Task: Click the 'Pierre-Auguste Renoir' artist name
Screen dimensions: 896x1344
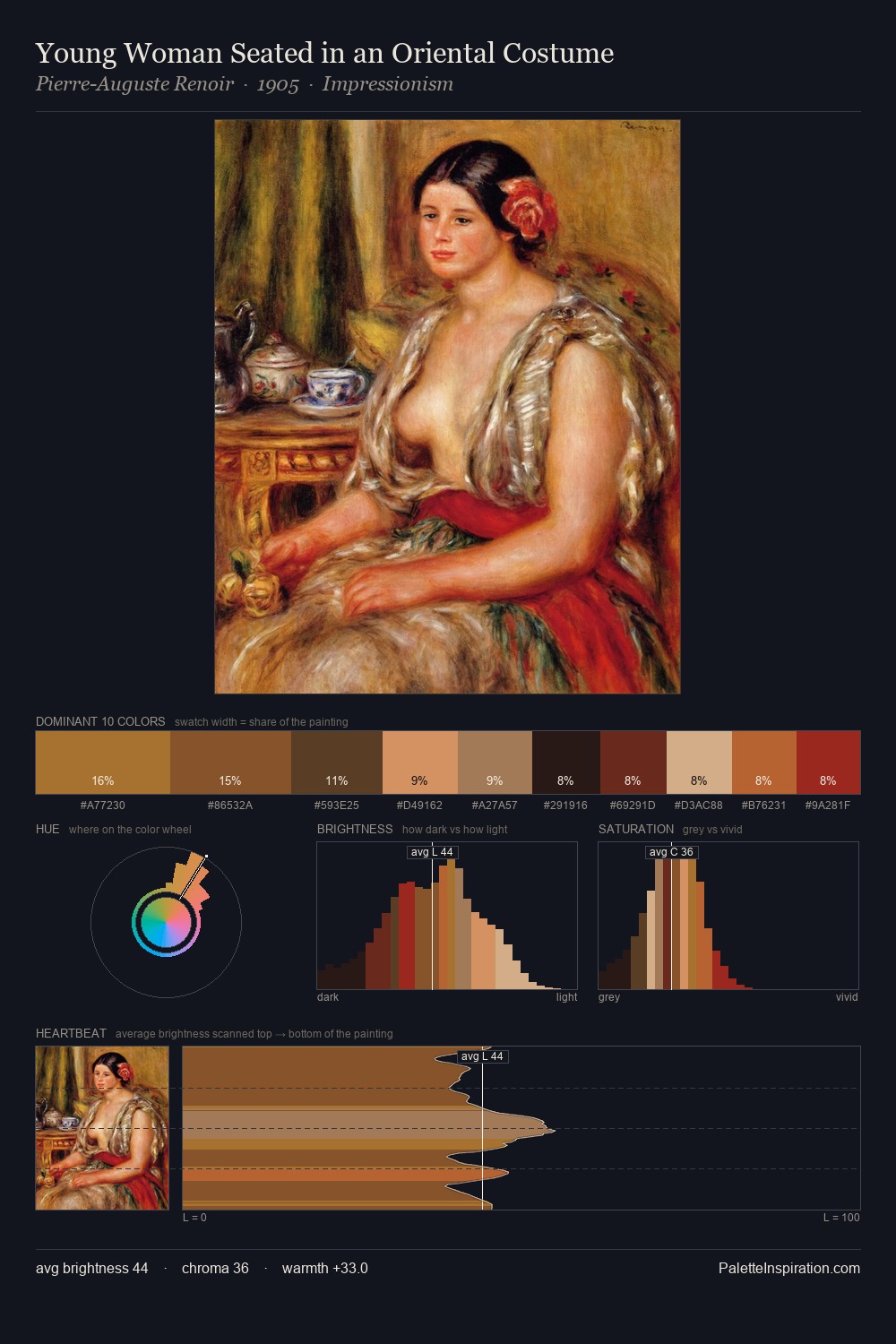Action: (x=134, y=84)
